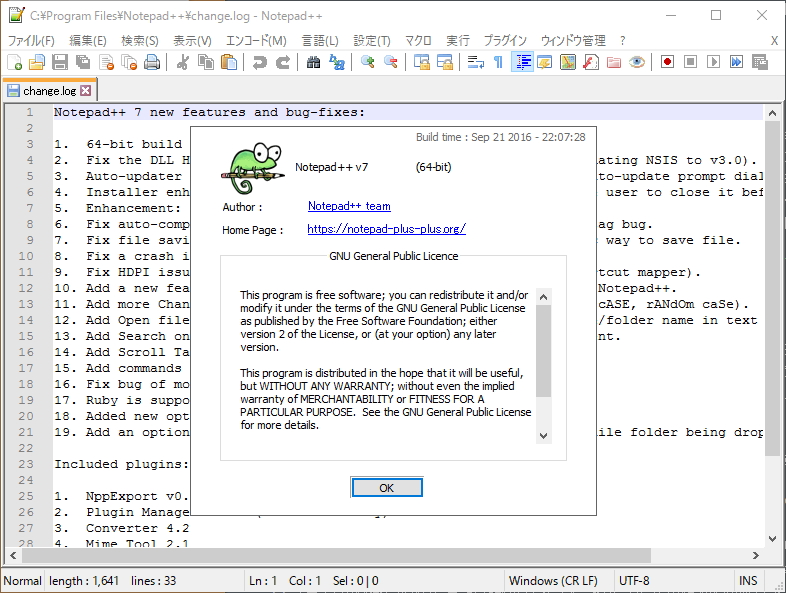
Task: Open Folder as Workspace toolbar icon
Action: click(x=614, y=62)
